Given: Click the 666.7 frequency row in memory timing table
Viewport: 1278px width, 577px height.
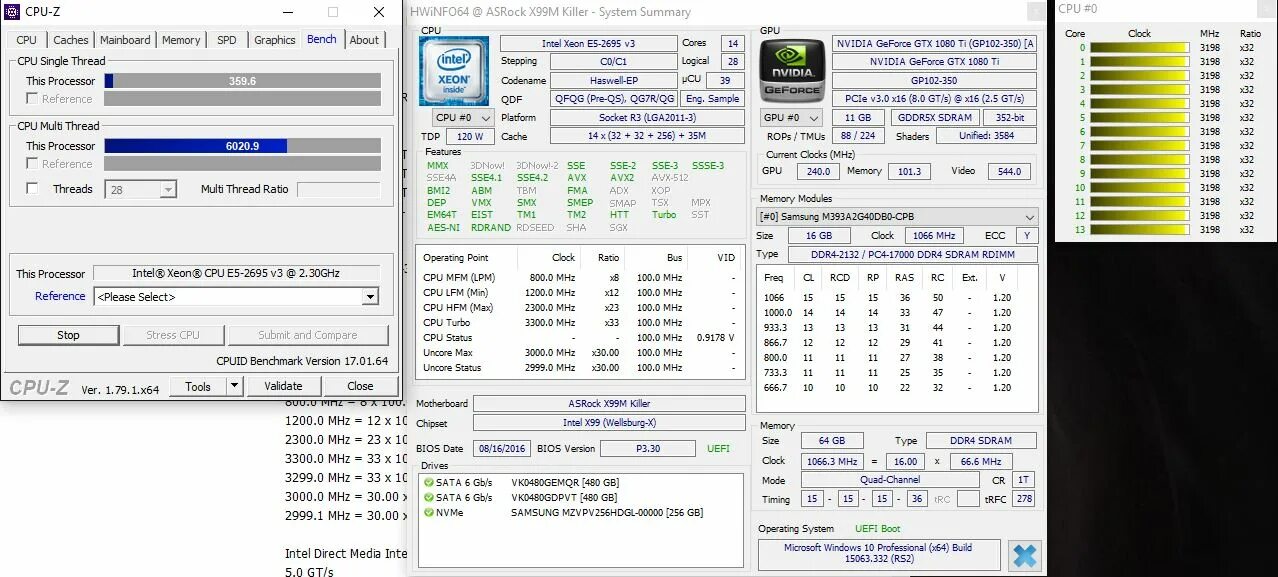Looking at the screenshot, I should [897, 388].
